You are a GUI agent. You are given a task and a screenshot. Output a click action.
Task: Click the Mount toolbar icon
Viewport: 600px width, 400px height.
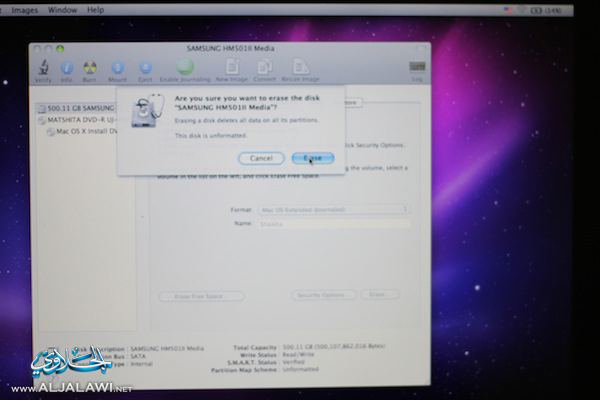(117, 68)
